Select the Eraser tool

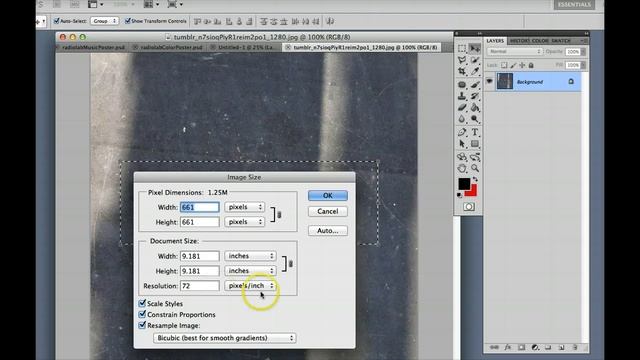(x=462, y=108)
